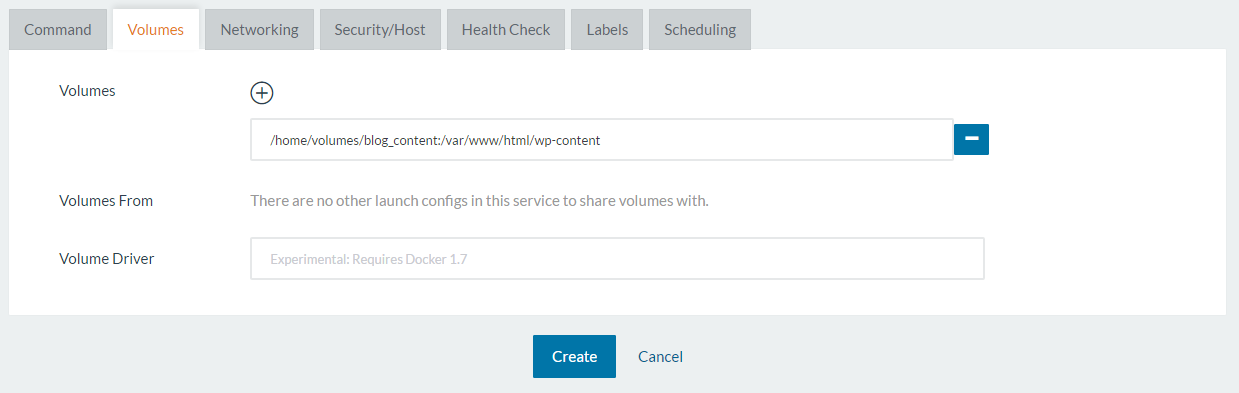Click the Volumes From label

pyautogui.click(x=106, y=200)
